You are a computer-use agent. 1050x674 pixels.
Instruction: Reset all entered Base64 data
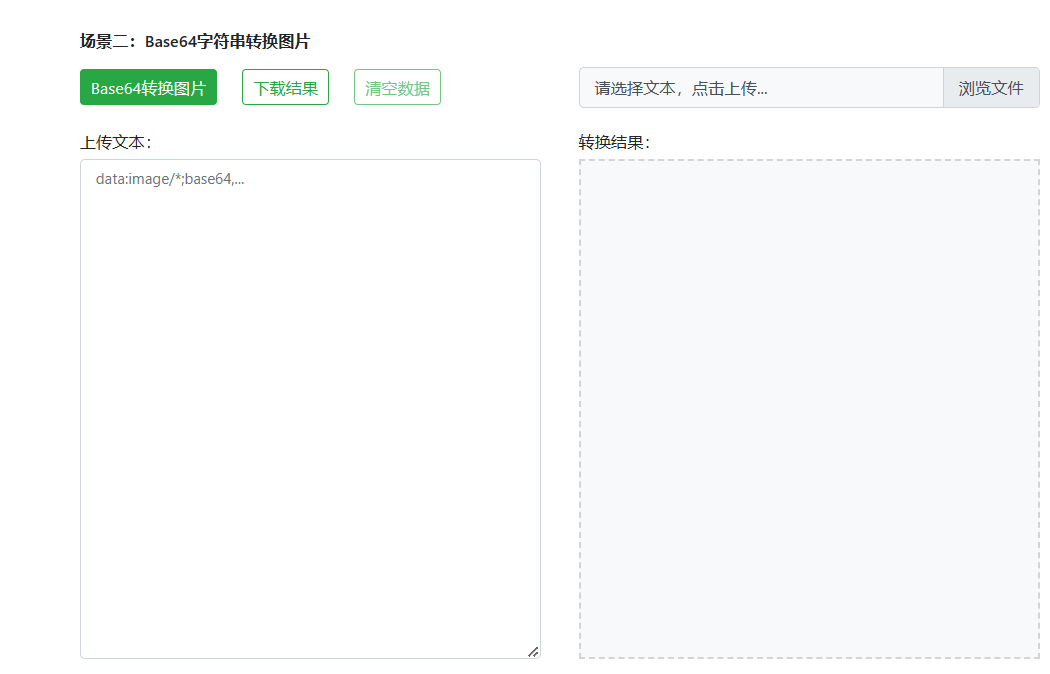pyautogui.click(x=397, y=88)
